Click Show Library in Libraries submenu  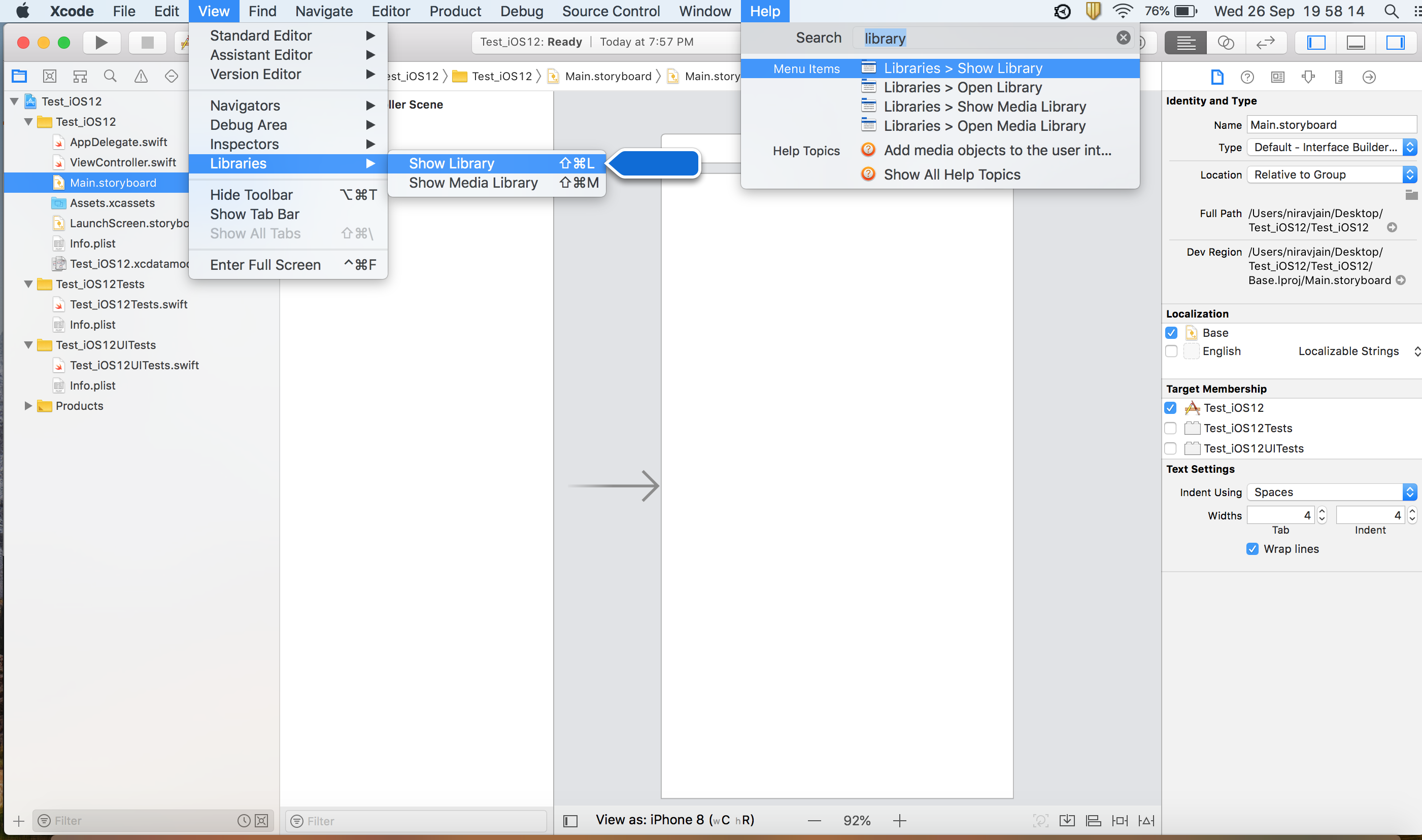coord(452,162)
